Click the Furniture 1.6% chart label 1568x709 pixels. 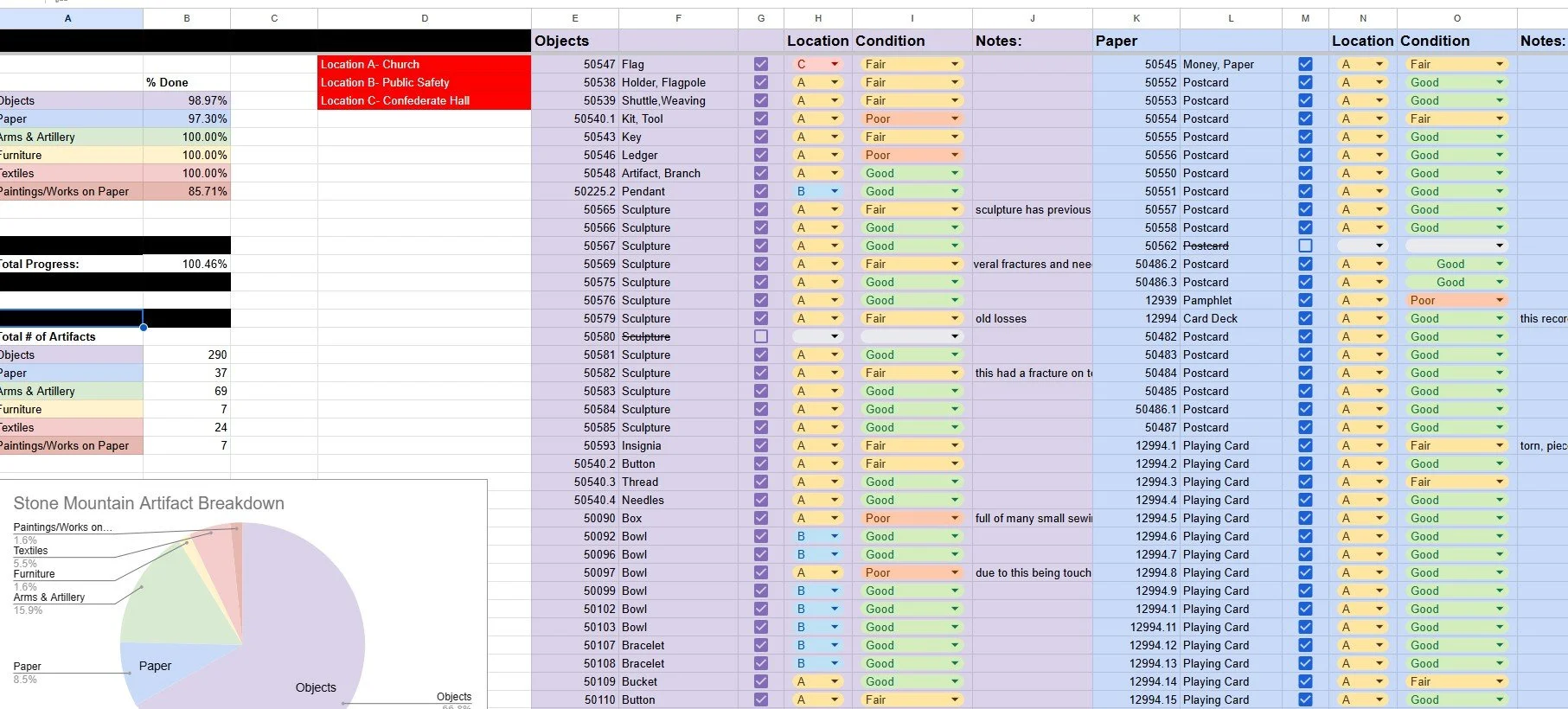tap(34, 580)
